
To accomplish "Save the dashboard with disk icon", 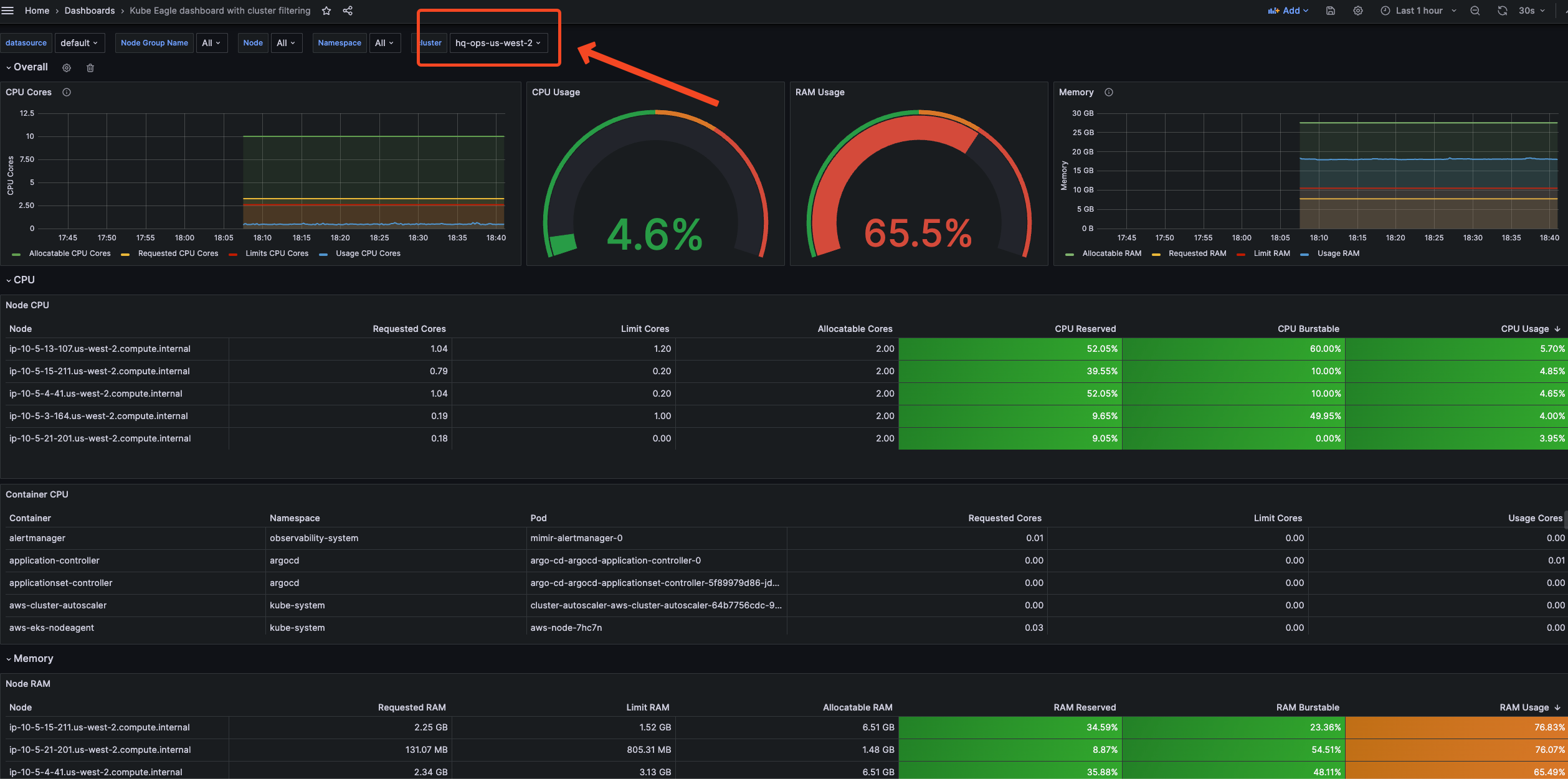I will tap(1330, 11).
